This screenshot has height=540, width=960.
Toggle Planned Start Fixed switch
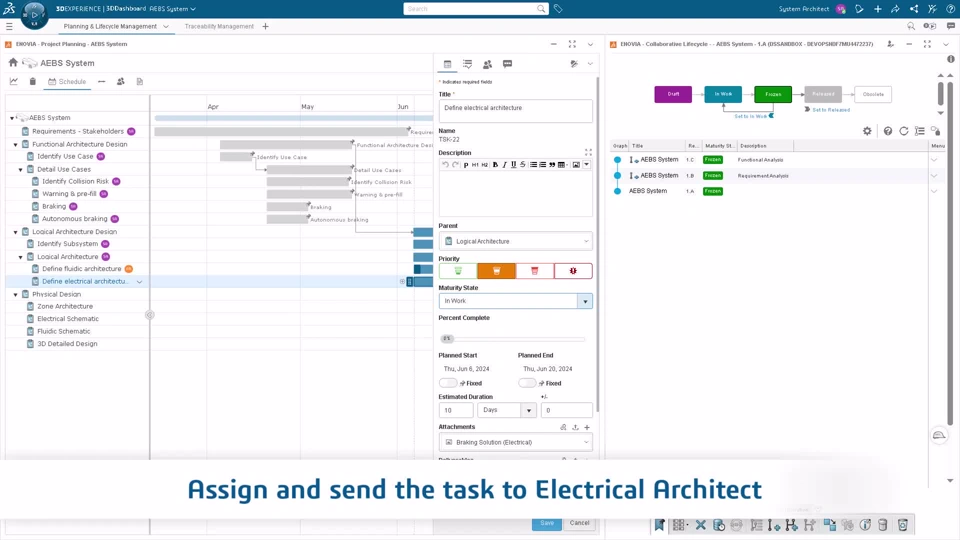click(x=448, y=383)
